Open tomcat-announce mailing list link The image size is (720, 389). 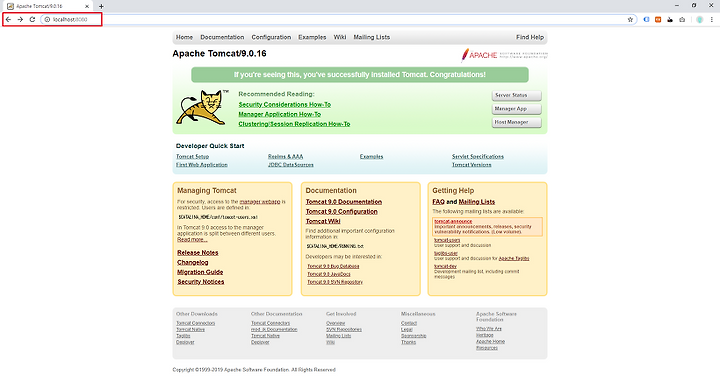pos(453,221)
